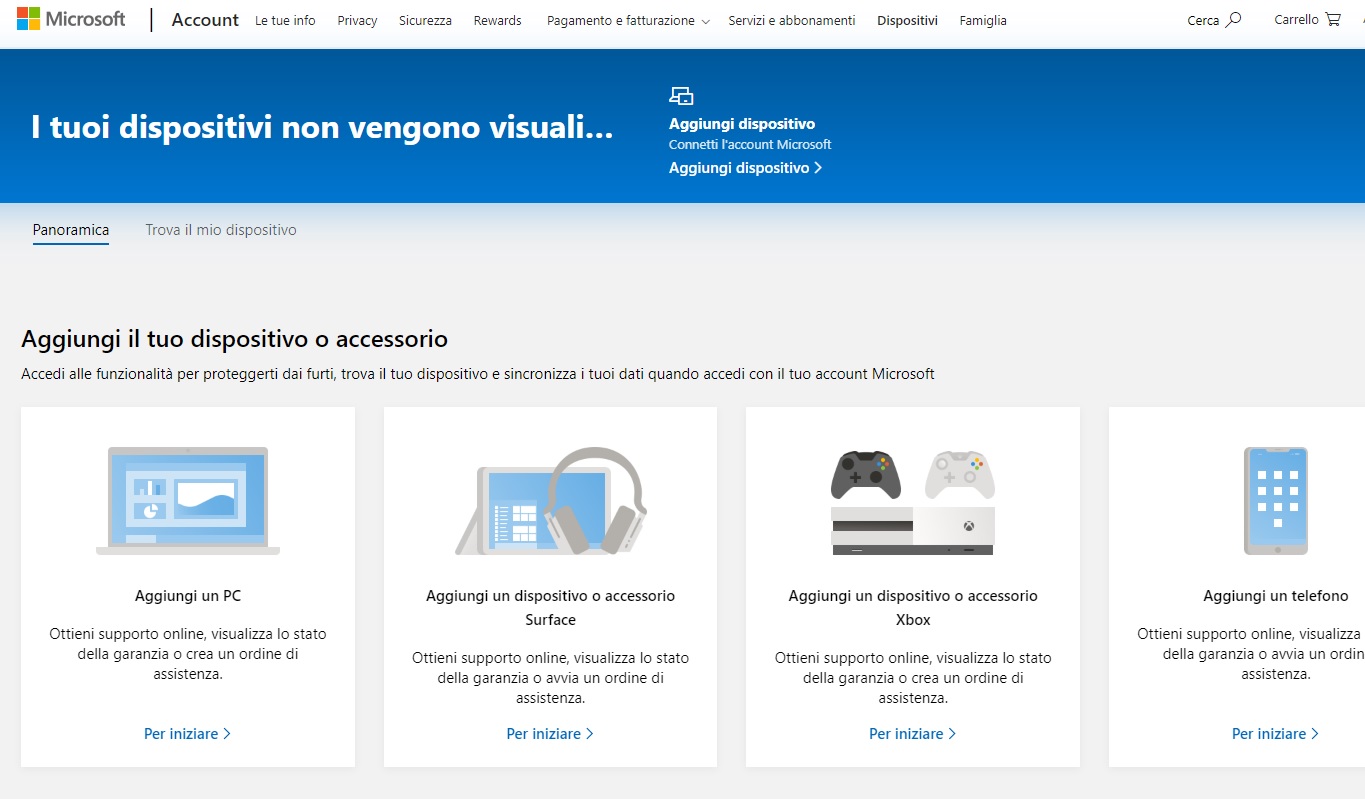Image resolution: width=1365 pixels, height=799 pixels.
Task: Click the Microsoft logo
Action: [71, 19]
